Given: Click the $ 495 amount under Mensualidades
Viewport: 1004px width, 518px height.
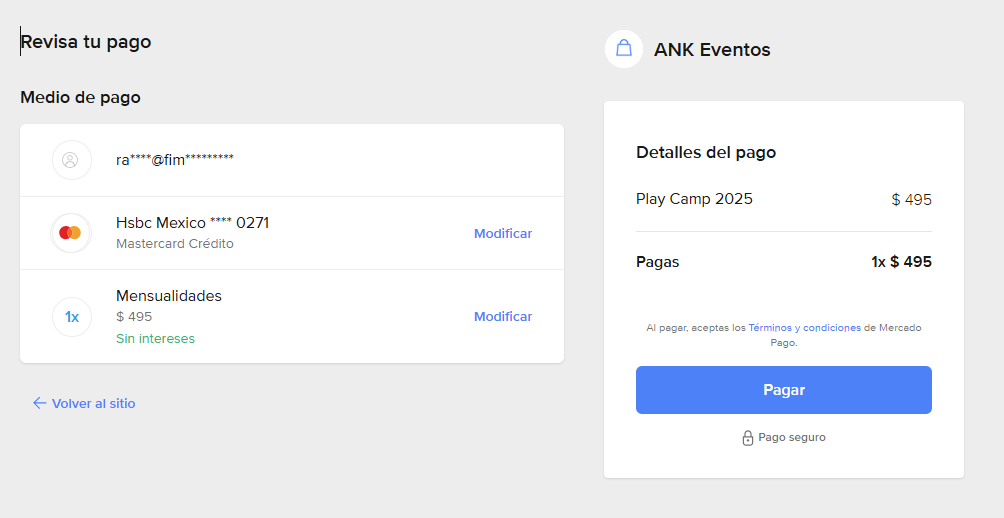Looking at the screenshot, I should 134,317.
